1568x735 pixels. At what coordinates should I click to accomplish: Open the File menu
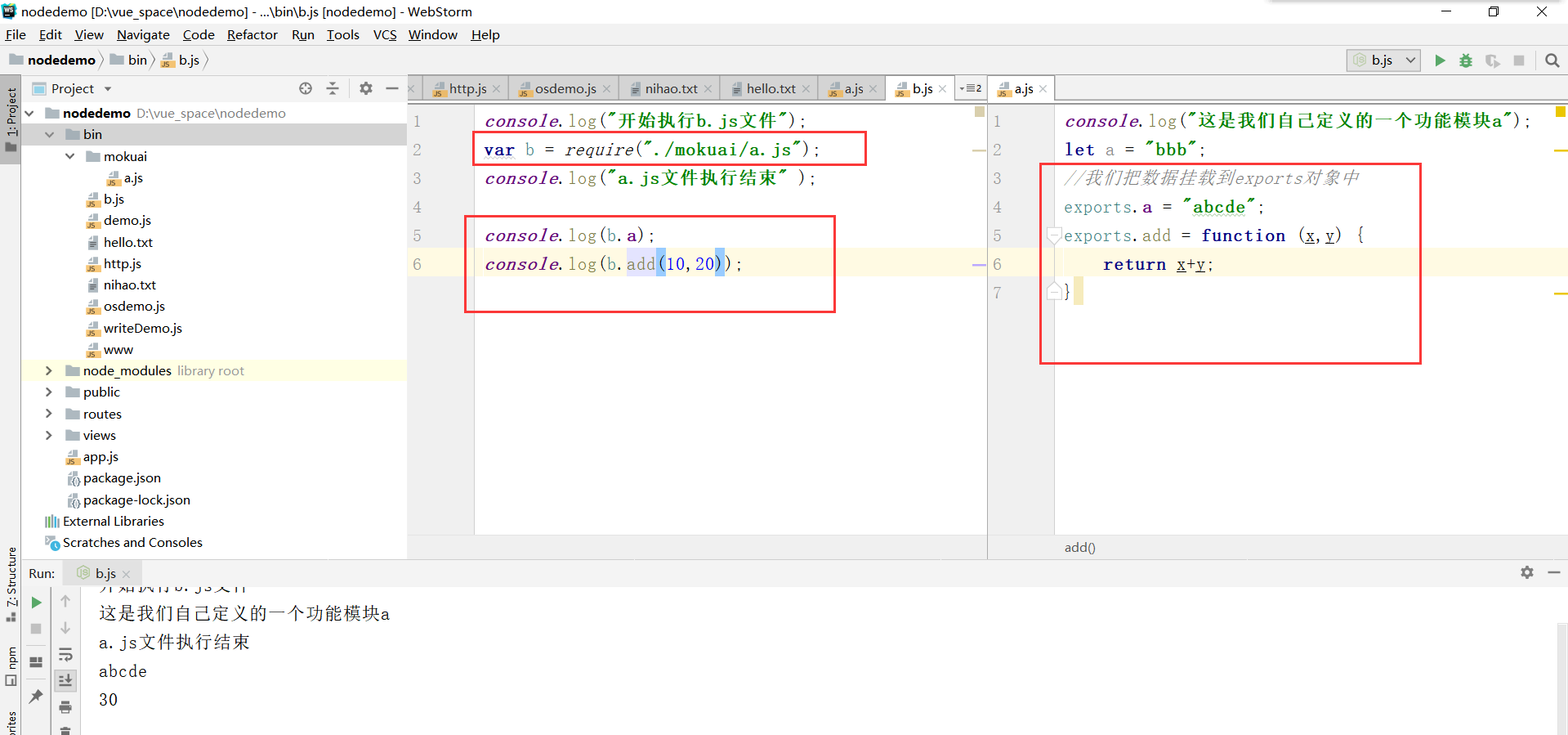point(16,35)
